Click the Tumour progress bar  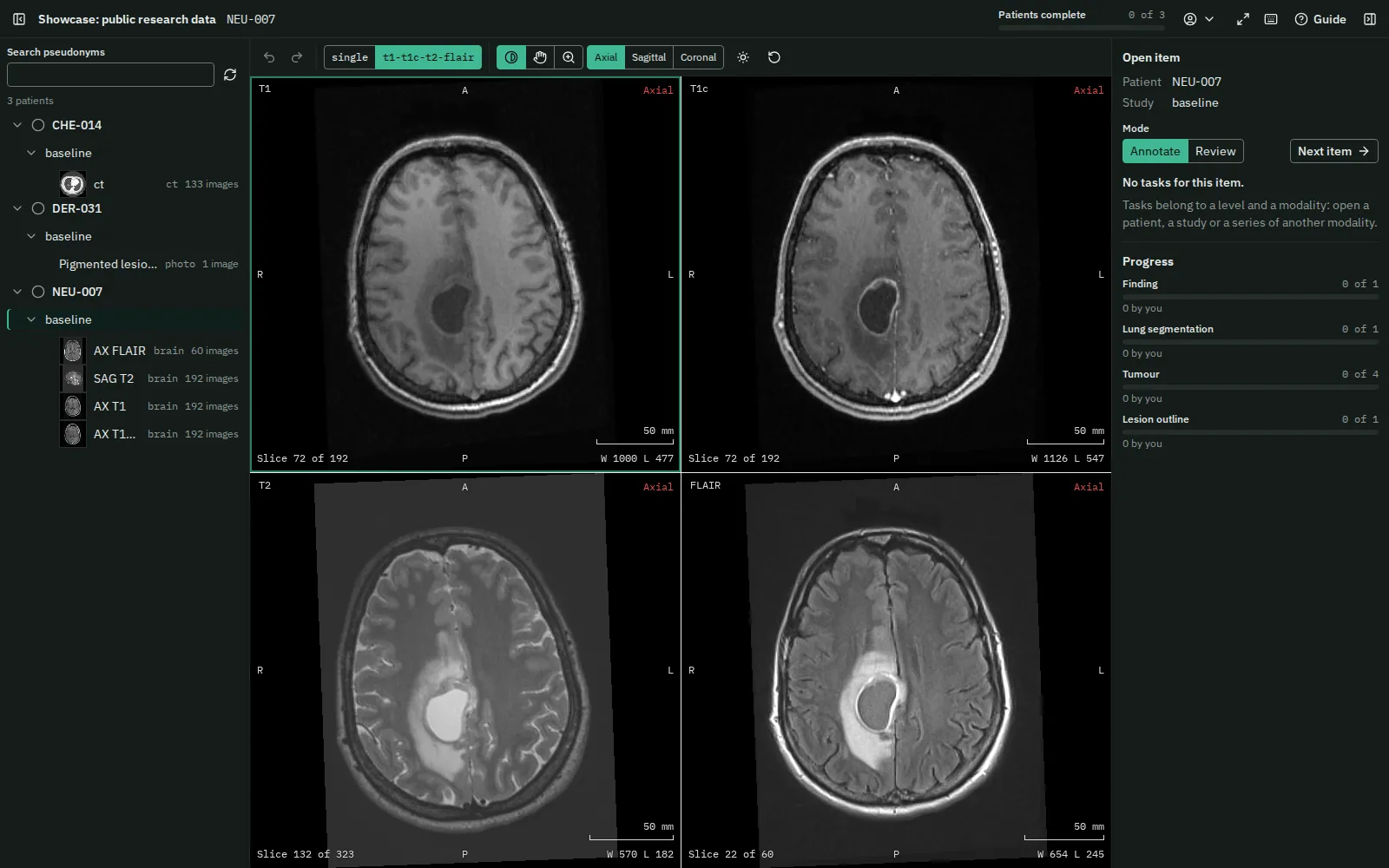(1250, 387)
